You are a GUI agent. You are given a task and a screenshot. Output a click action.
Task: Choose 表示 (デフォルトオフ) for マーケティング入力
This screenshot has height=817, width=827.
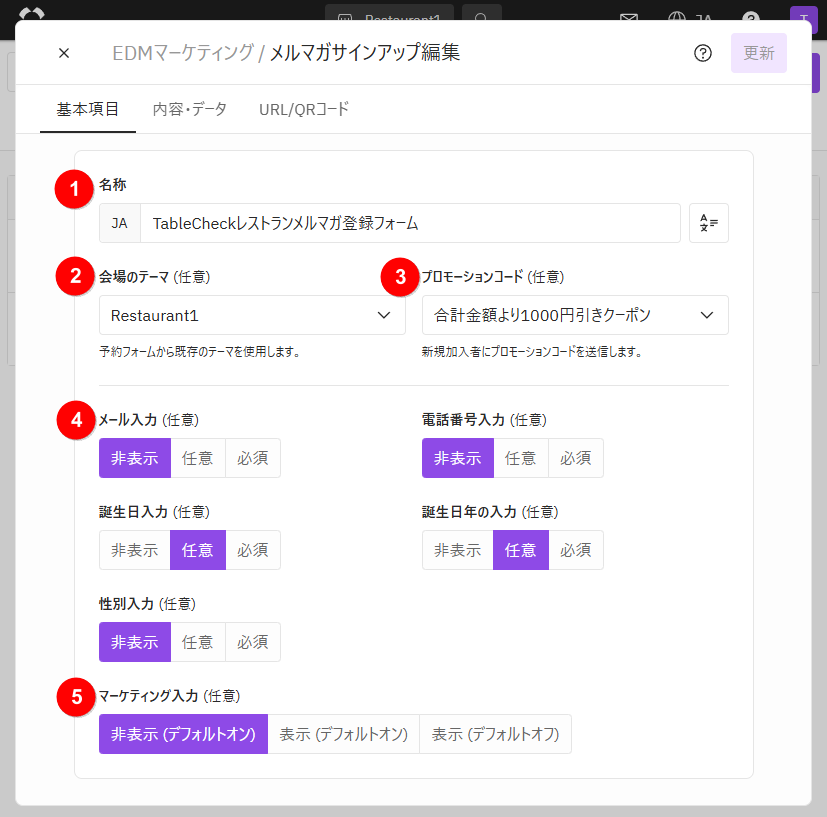(x=495, y=734)
